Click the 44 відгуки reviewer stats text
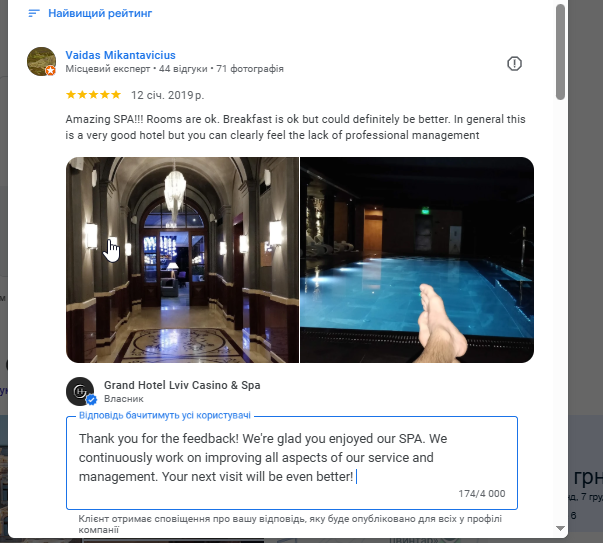The height and width of the screenshot is (543, 603). (x=183, y=69)
